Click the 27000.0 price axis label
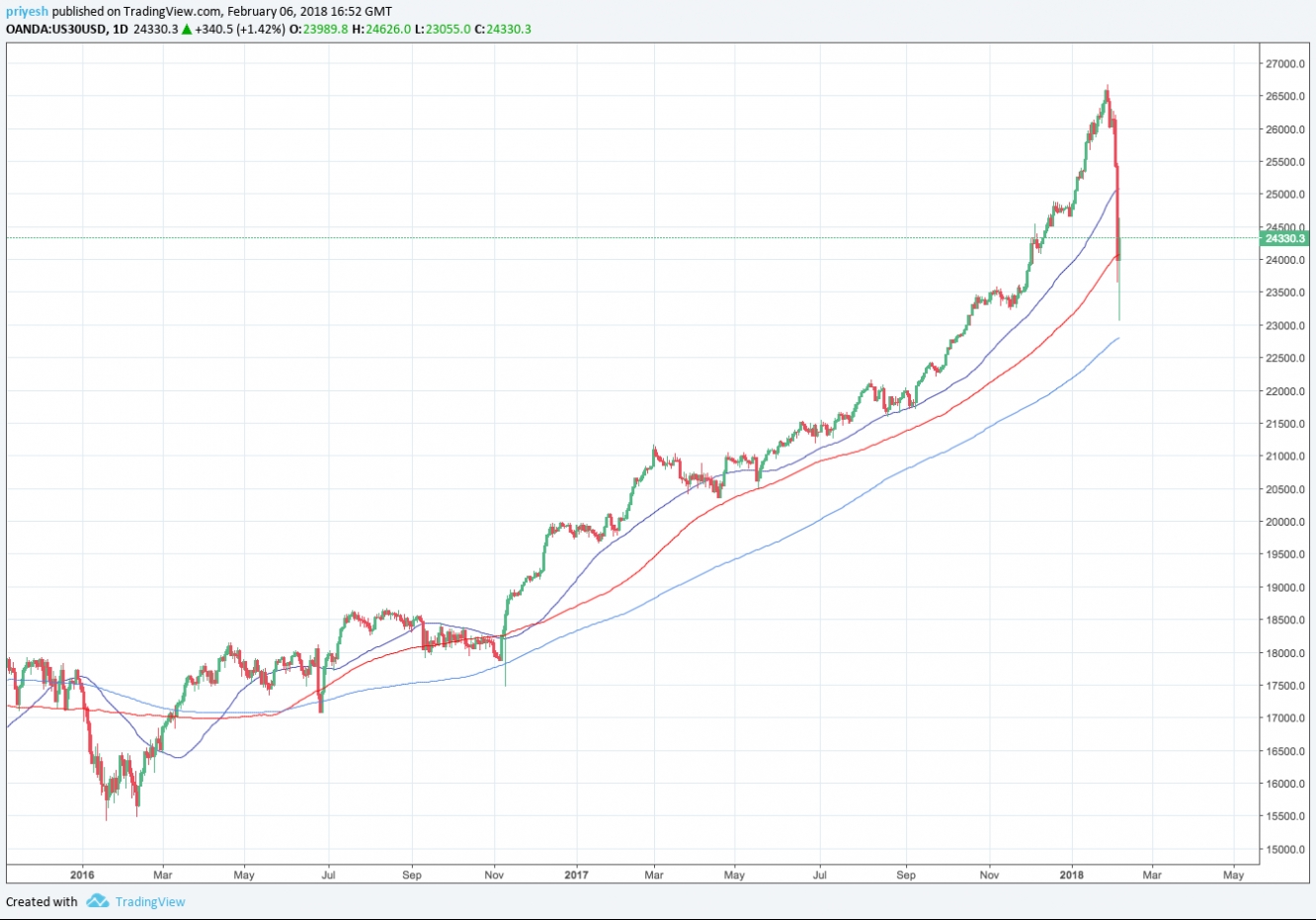 (x=1284, y=64)
